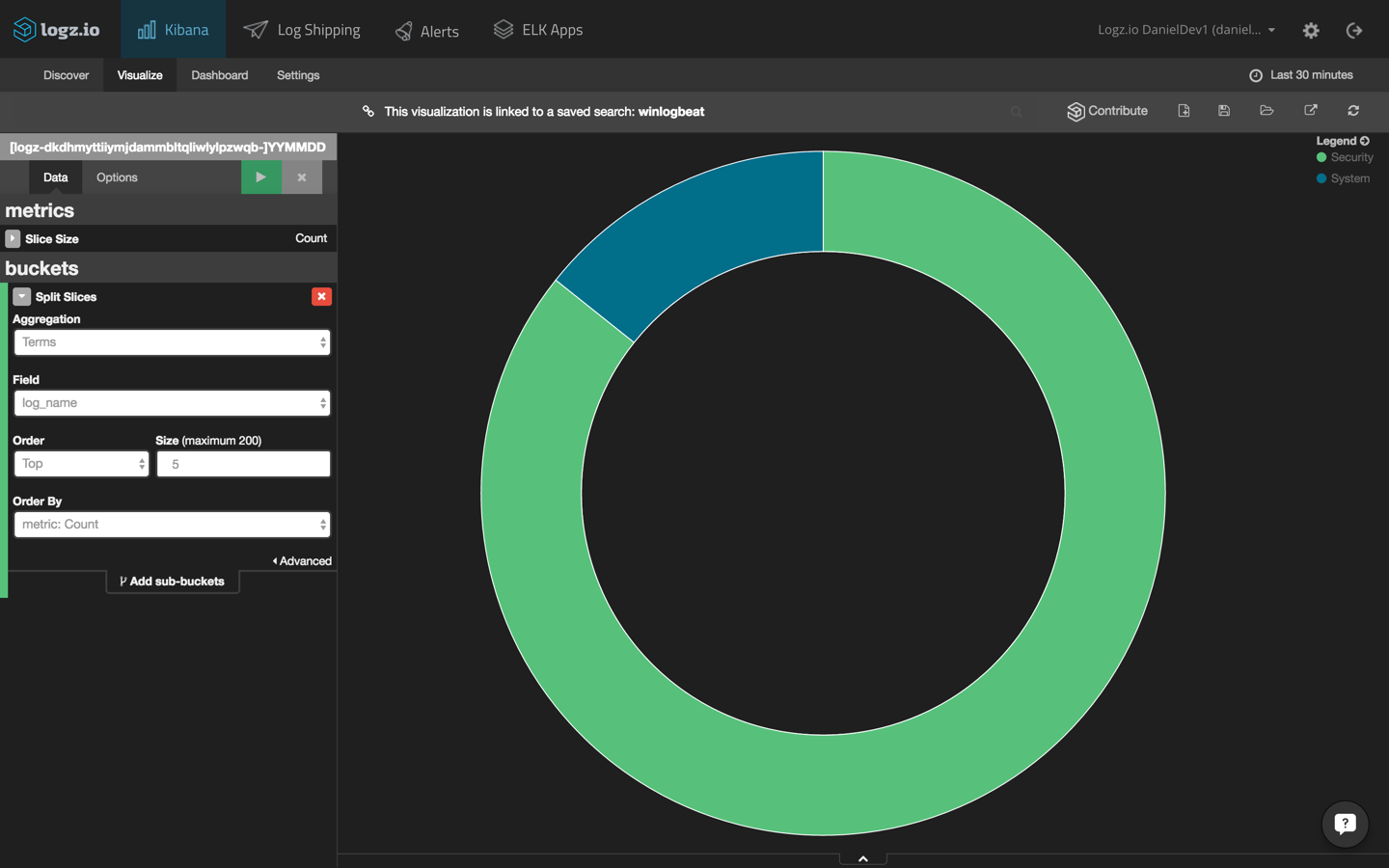Refresh the visualization with the refresh icon
The height and width of the screenshot is (868, 1389).
tap(1353, 111)
